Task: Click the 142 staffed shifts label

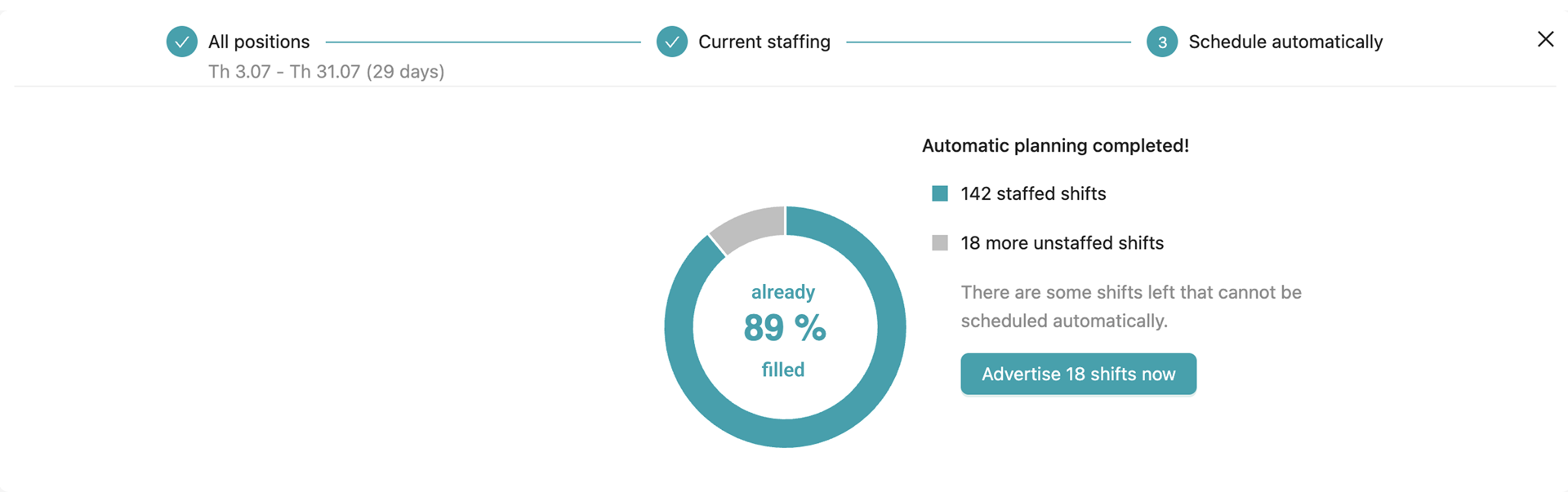Action: click(x=1032, y=193)
